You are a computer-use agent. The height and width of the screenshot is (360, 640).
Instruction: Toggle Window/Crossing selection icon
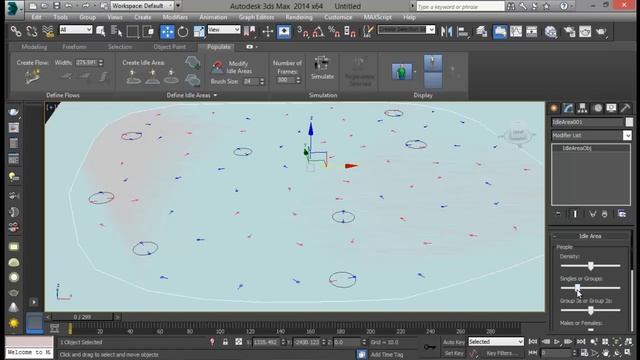[x=149, y=31]
